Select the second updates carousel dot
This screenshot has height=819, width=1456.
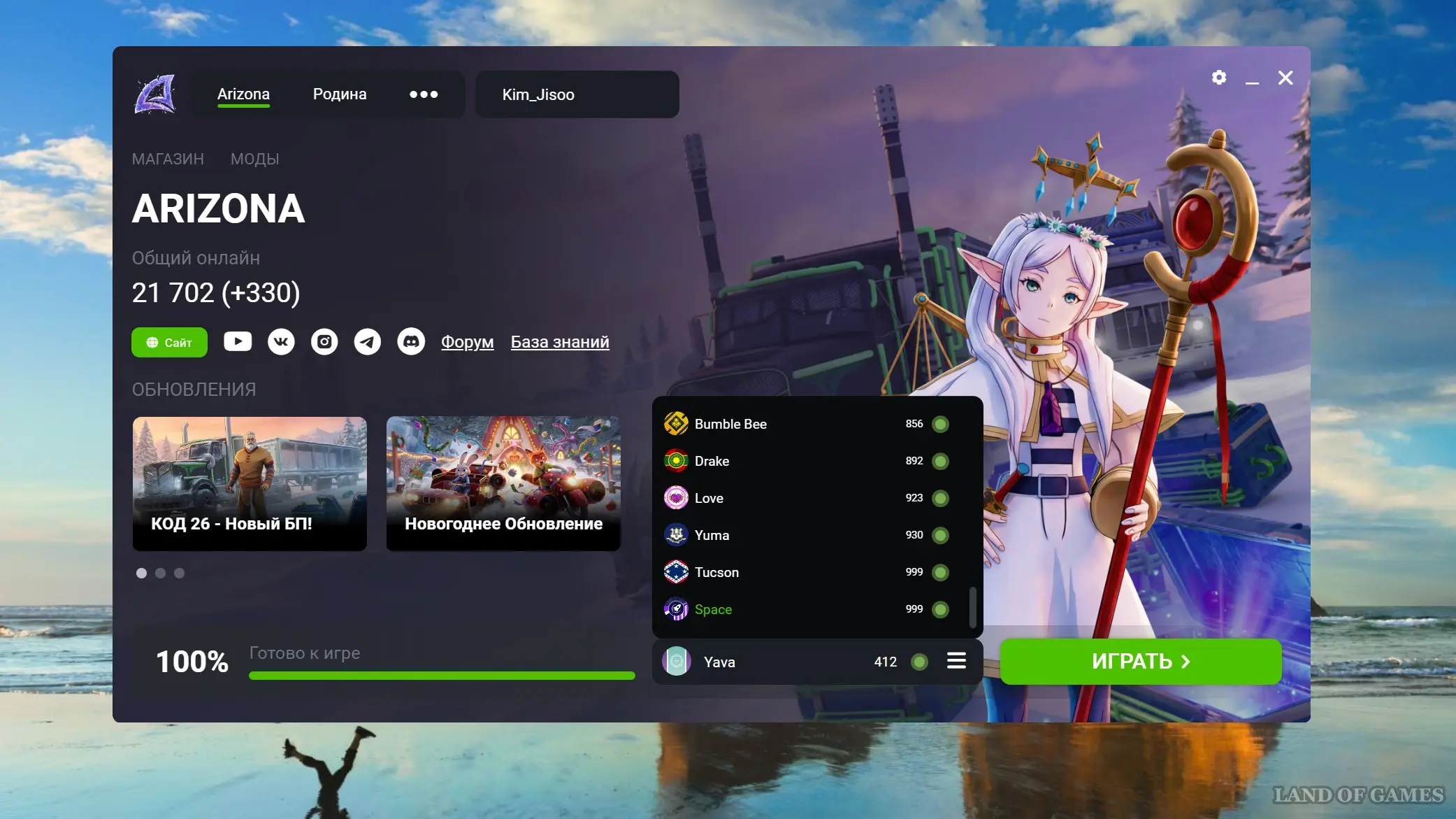160,573
